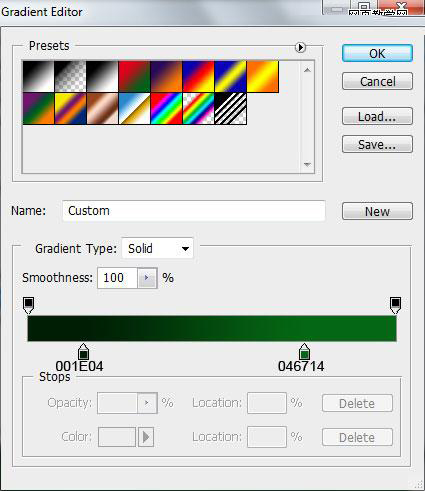Select the rainbow spectrum gradient preset

click(166, 109)
